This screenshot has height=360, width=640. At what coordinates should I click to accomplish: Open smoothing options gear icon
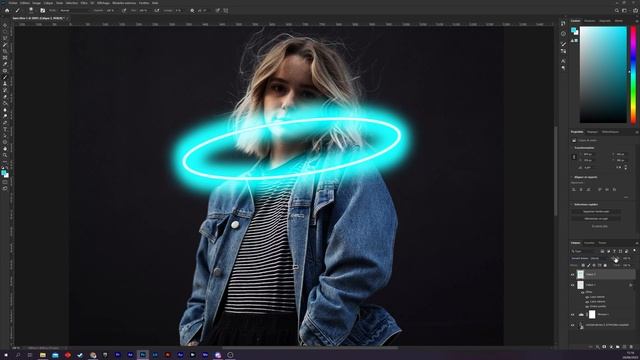(x=192, y=11)
